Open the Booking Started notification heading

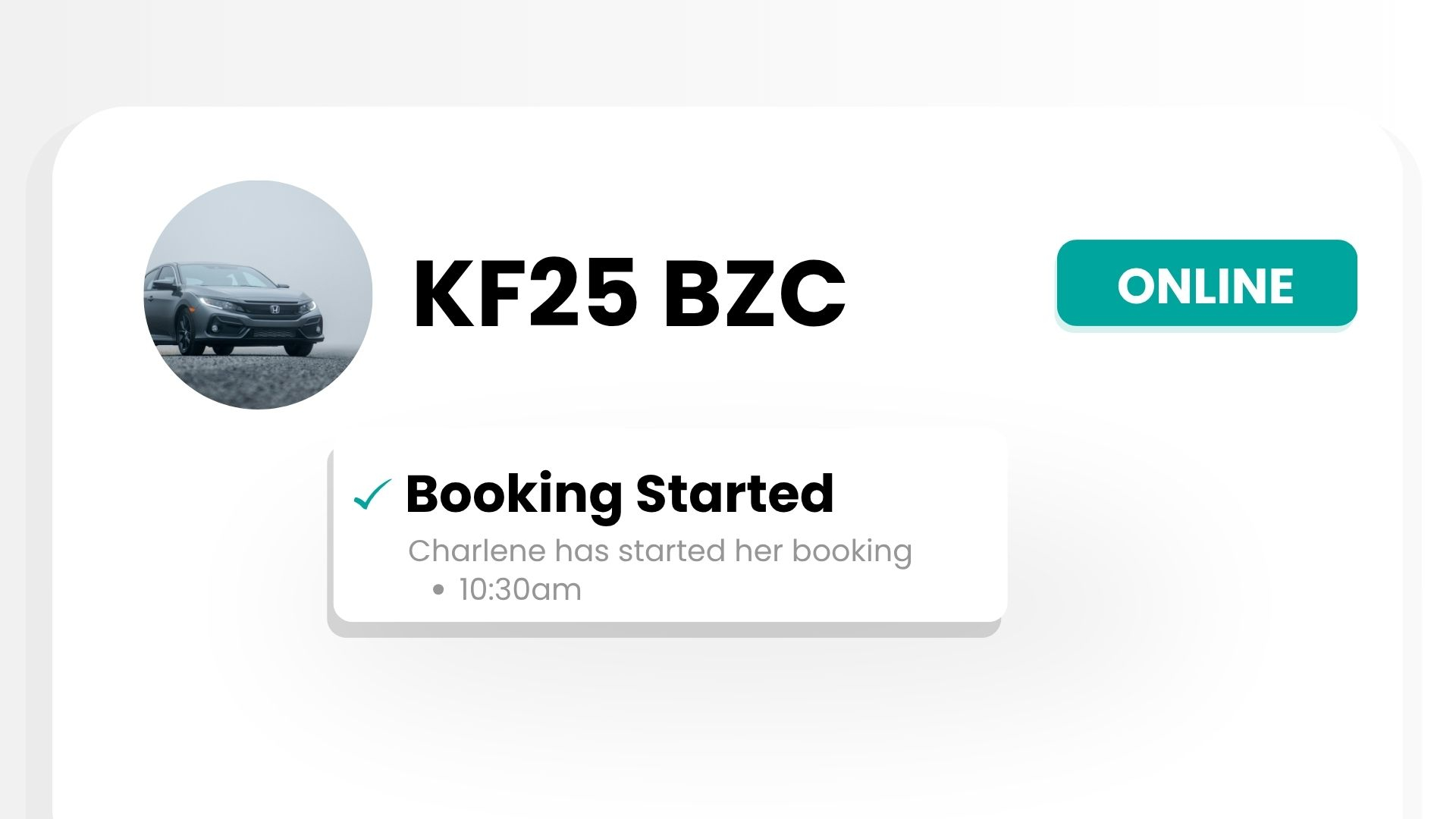[x=619, y=494]
